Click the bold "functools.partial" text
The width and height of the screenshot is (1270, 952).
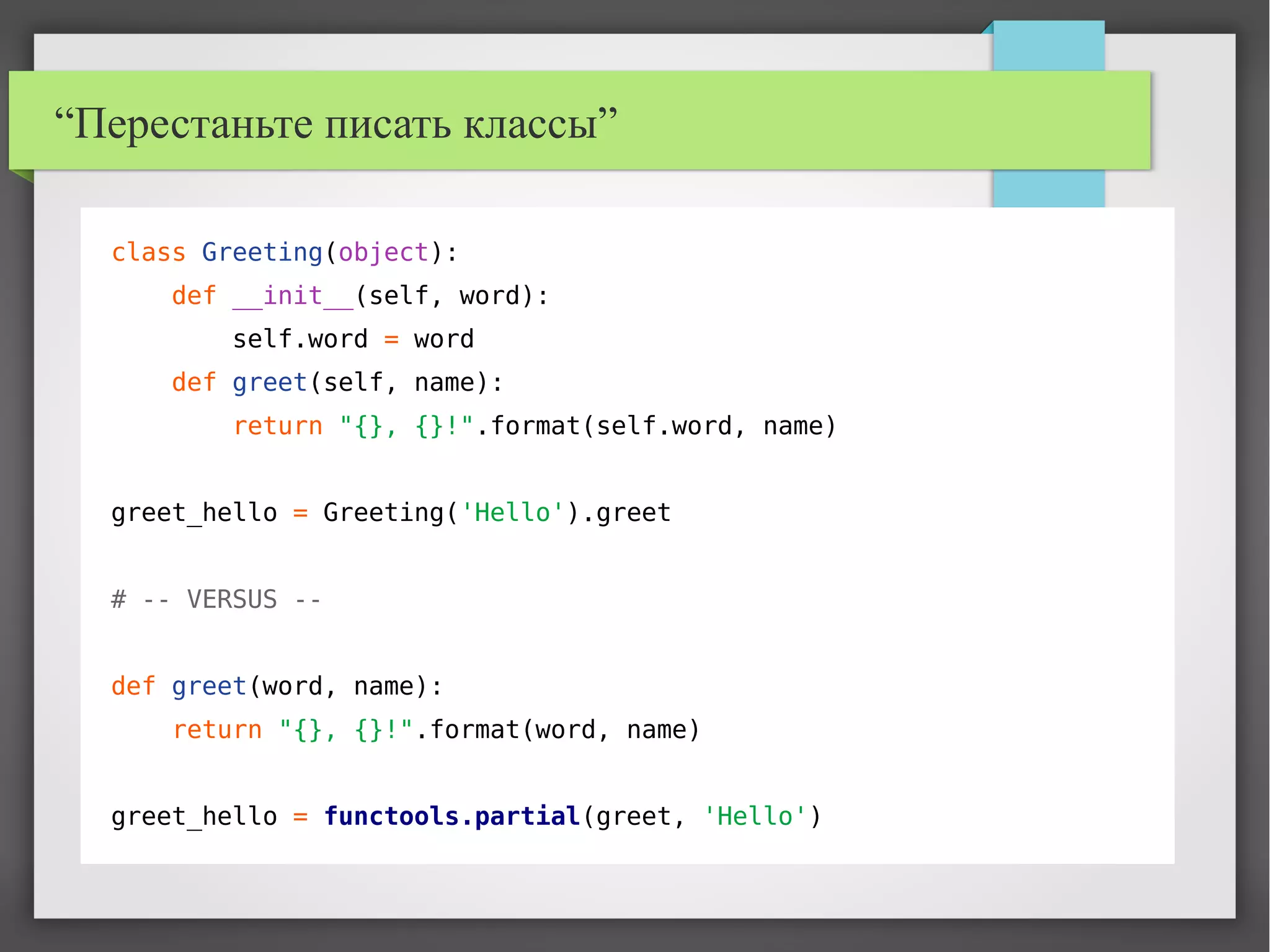tap(452, 816)
